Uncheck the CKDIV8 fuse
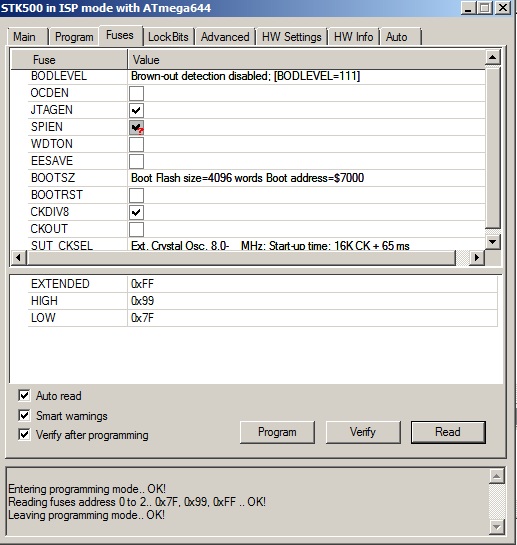The height and width of the screenshot is (545, 517). click(x=136, y=212)
